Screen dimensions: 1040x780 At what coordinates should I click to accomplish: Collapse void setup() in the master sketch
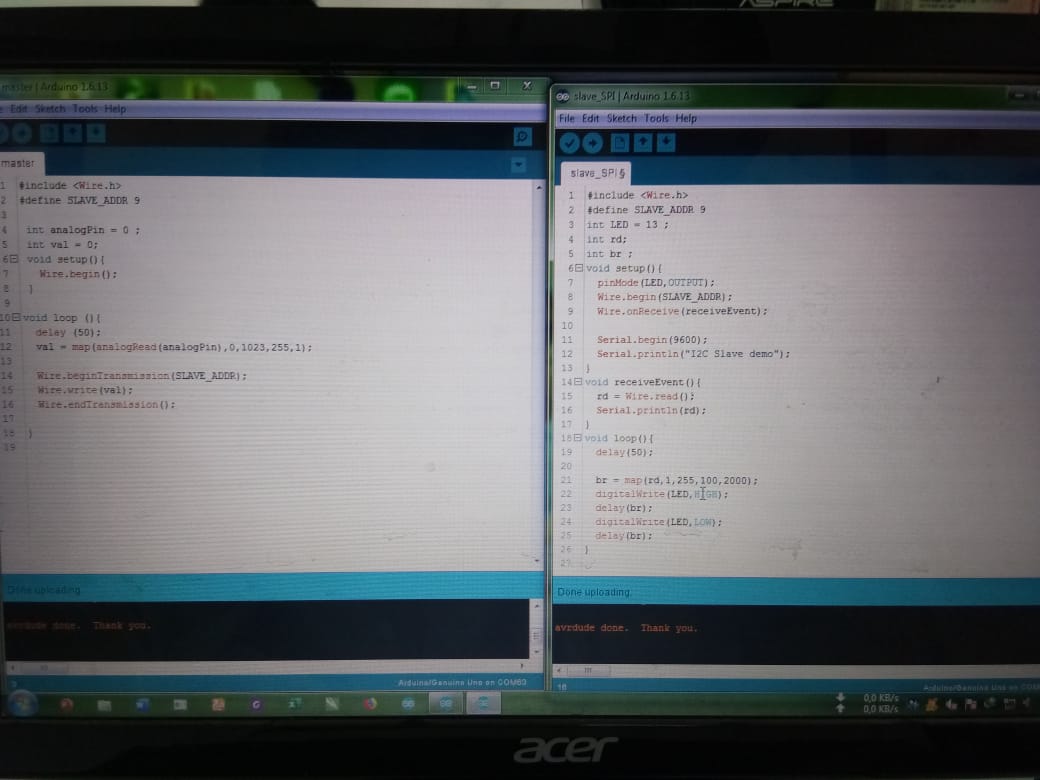click(14, 259)
